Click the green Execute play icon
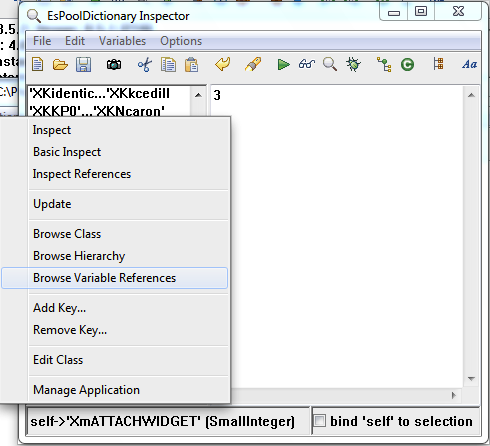 point(283,64)
